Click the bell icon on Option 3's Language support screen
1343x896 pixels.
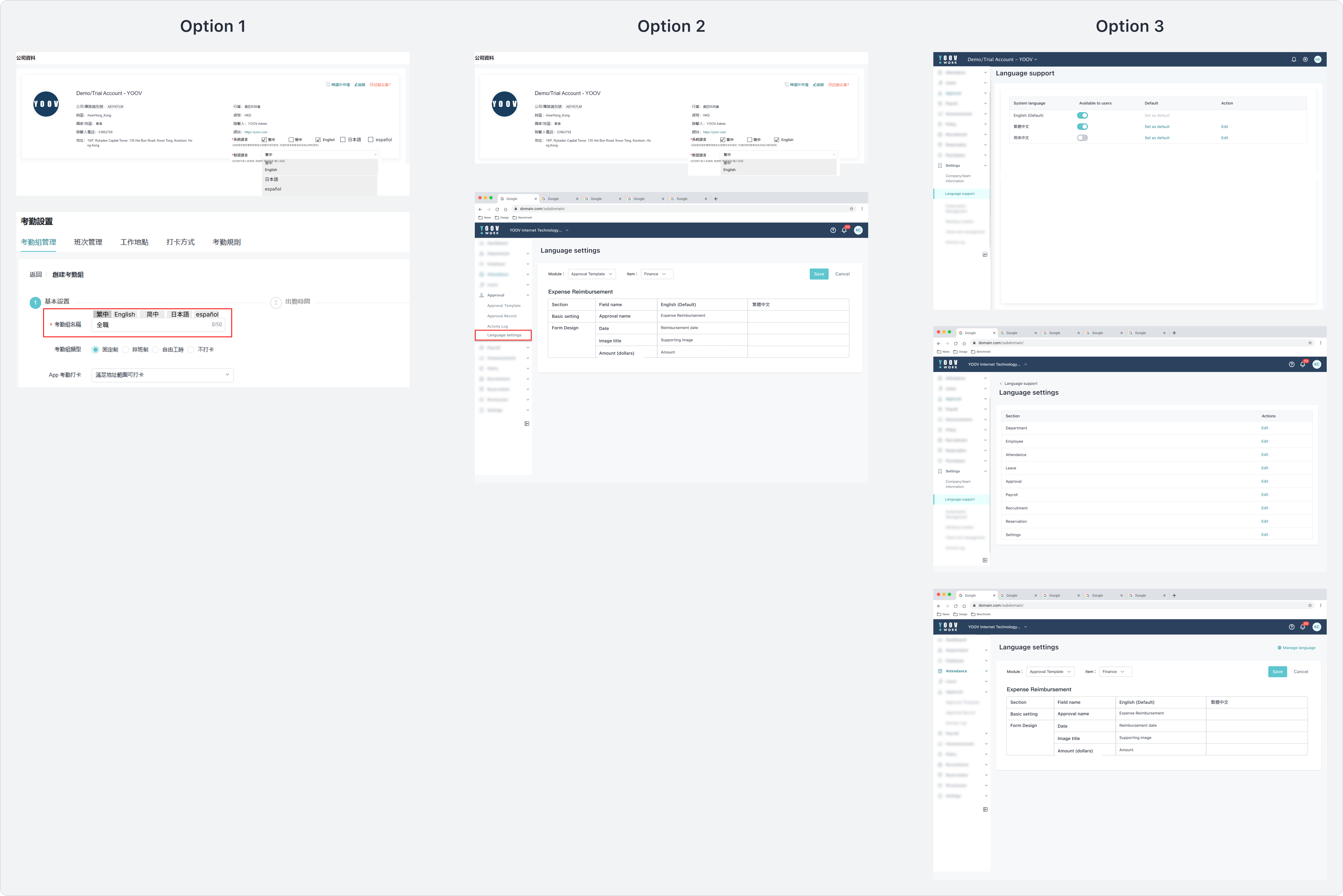coord(1294,59)
